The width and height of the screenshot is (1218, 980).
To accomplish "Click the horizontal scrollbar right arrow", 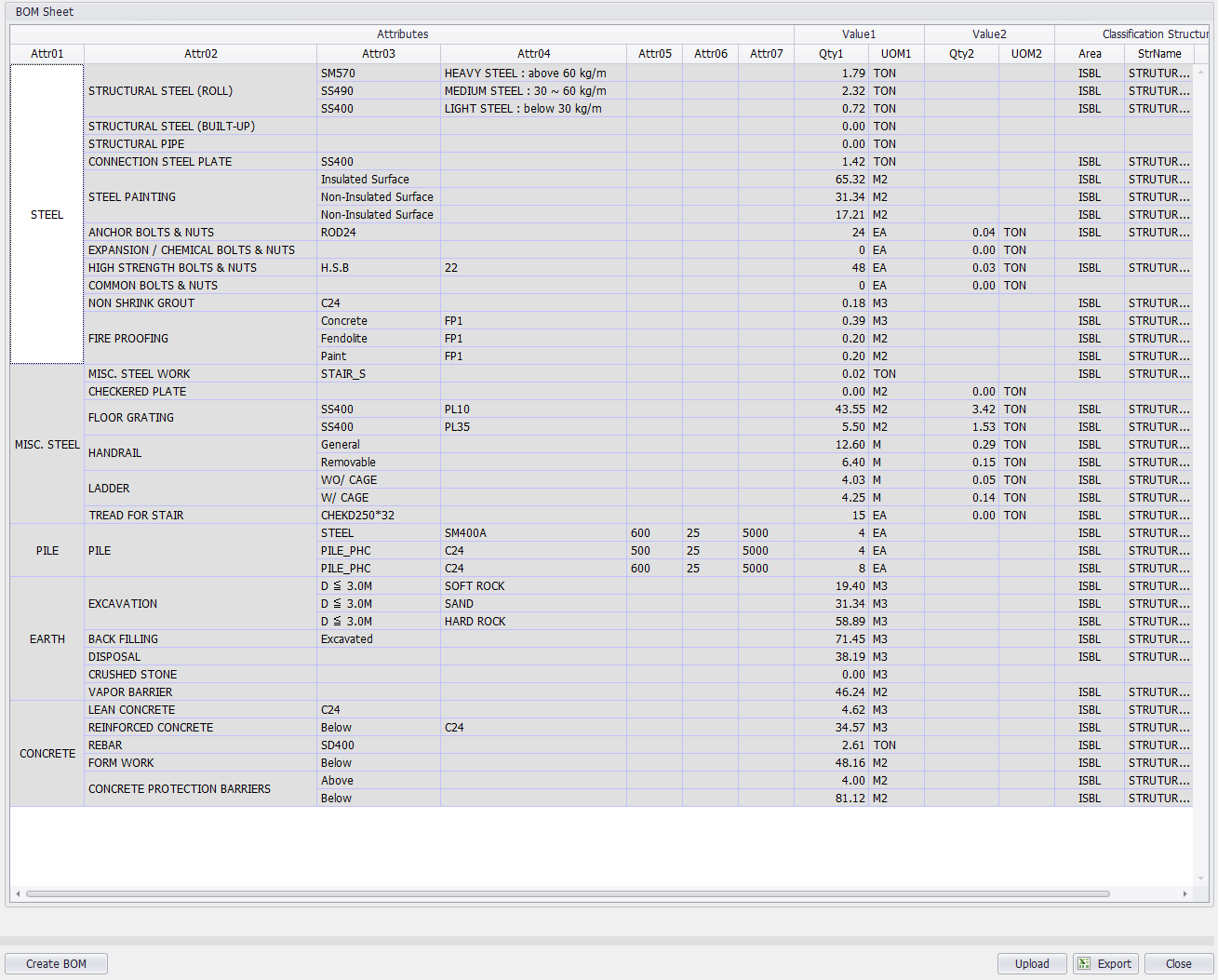I will 1185,893.
